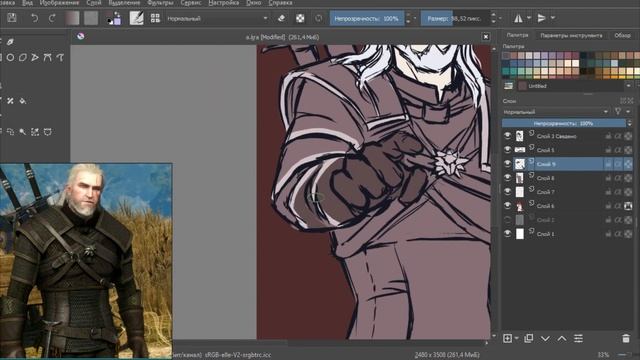Viewport: 640px width, 360px height.
Task: Hide layer Слой 8
Action: click(x=507, y=178)
